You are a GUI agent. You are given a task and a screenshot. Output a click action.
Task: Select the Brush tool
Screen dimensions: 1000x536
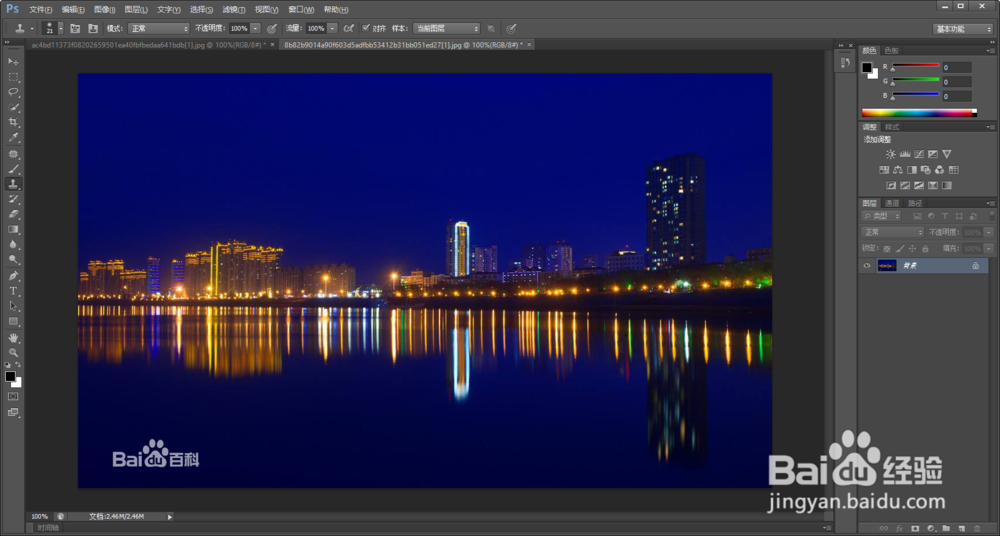pos(13,169)
